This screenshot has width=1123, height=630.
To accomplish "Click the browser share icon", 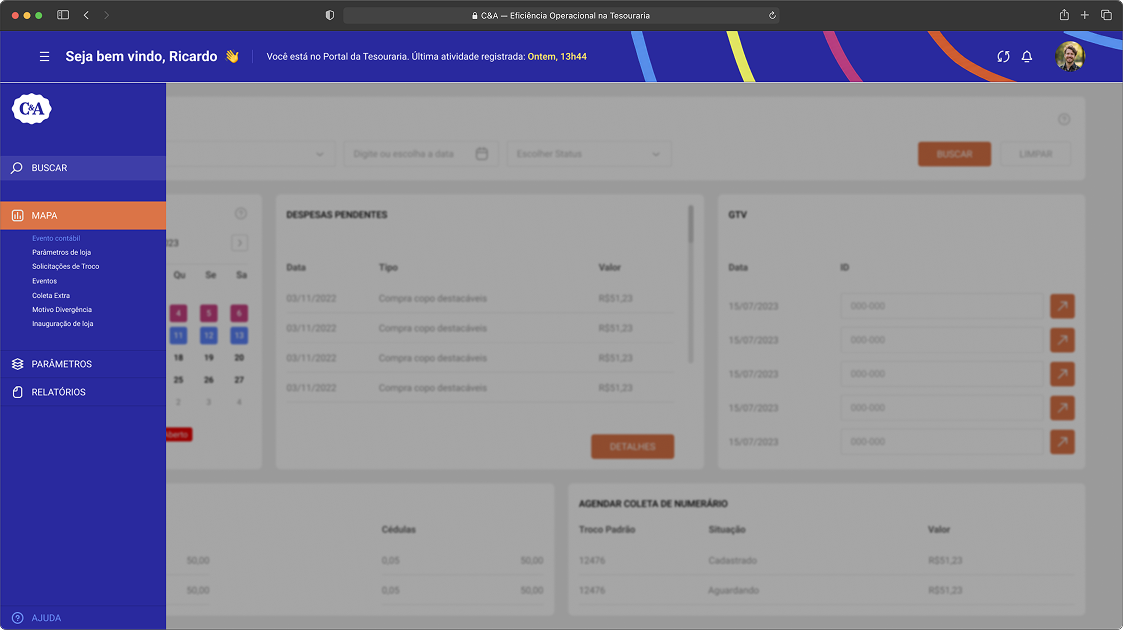I will pos(1064,15).
